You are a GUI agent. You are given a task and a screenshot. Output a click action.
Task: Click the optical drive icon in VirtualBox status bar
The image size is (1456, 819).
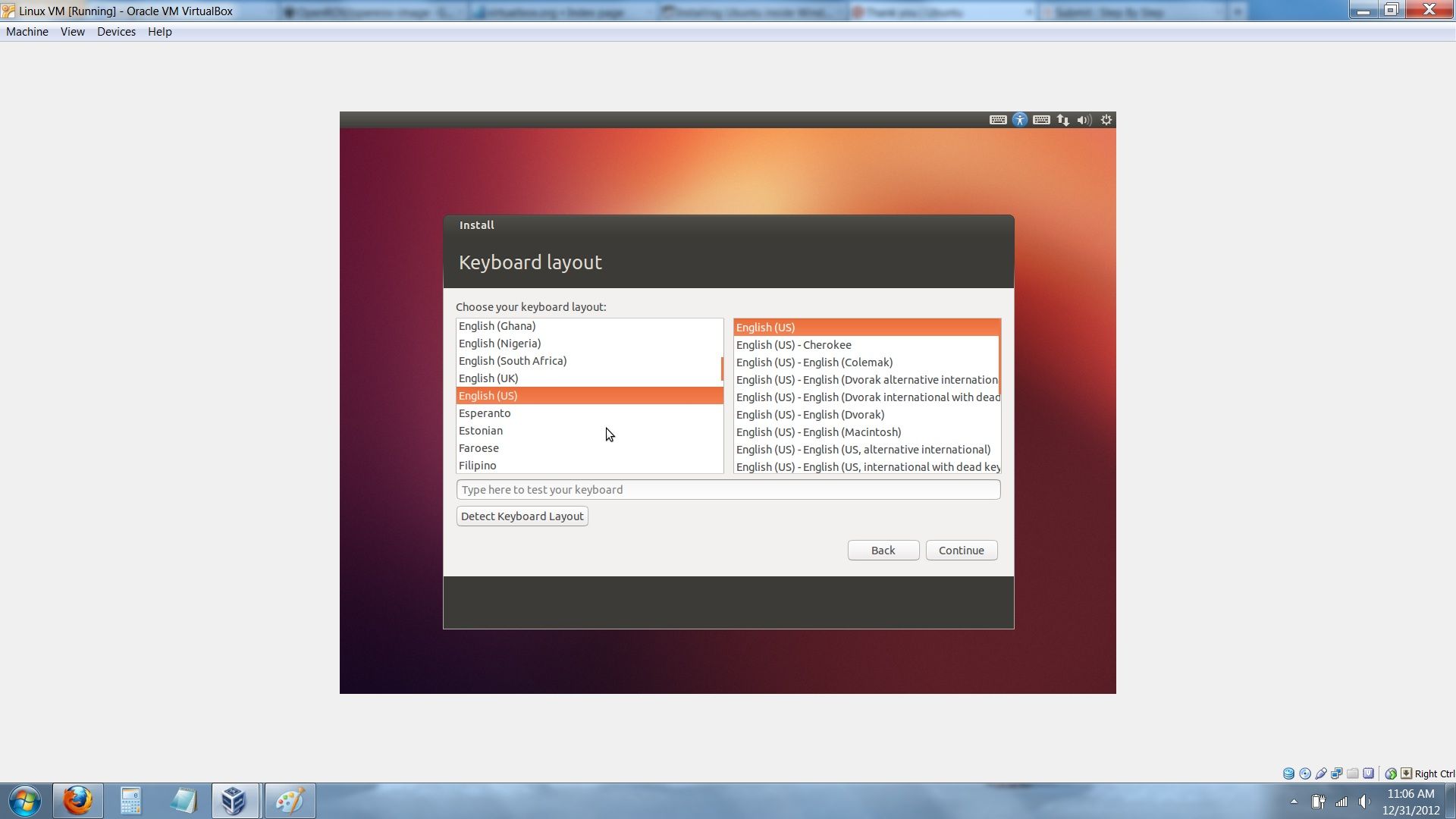[x=1305, y=773]
